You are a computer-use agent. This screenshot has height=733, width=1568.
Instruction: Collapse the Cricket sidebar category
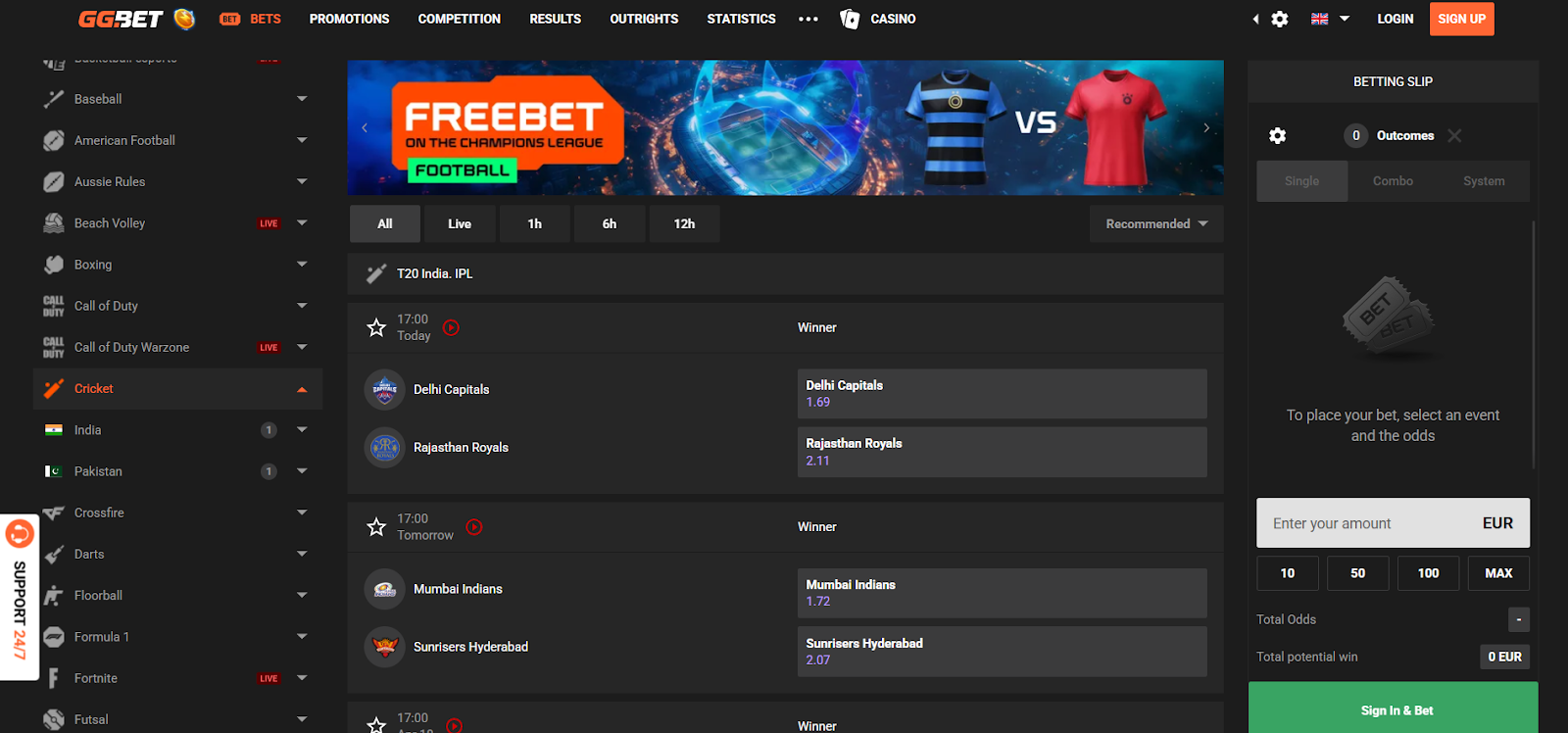[x=302, y=389]
